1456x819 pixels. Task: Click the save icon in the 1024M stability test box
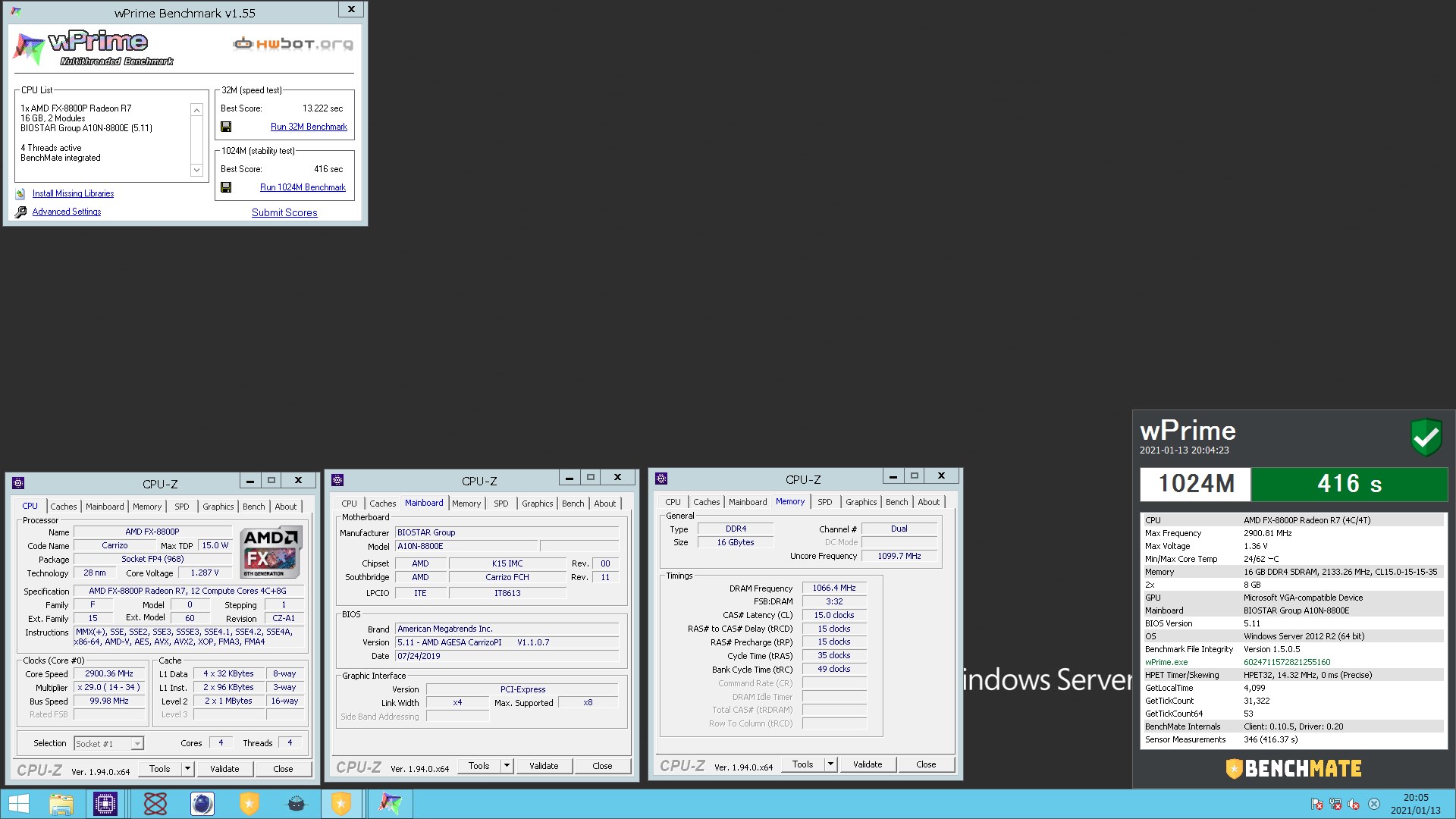point(225,187)
